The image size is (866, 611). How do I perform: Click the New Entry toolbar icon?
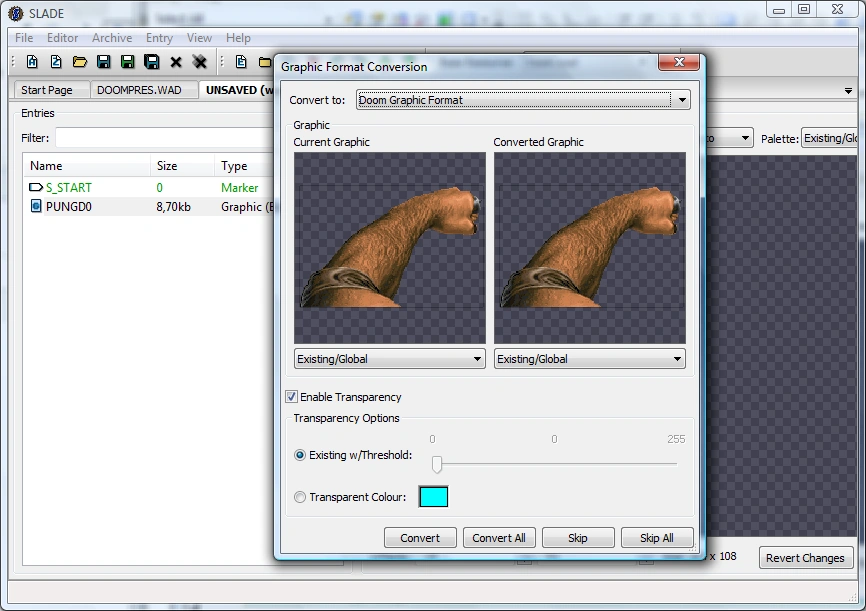pos(241,62)
